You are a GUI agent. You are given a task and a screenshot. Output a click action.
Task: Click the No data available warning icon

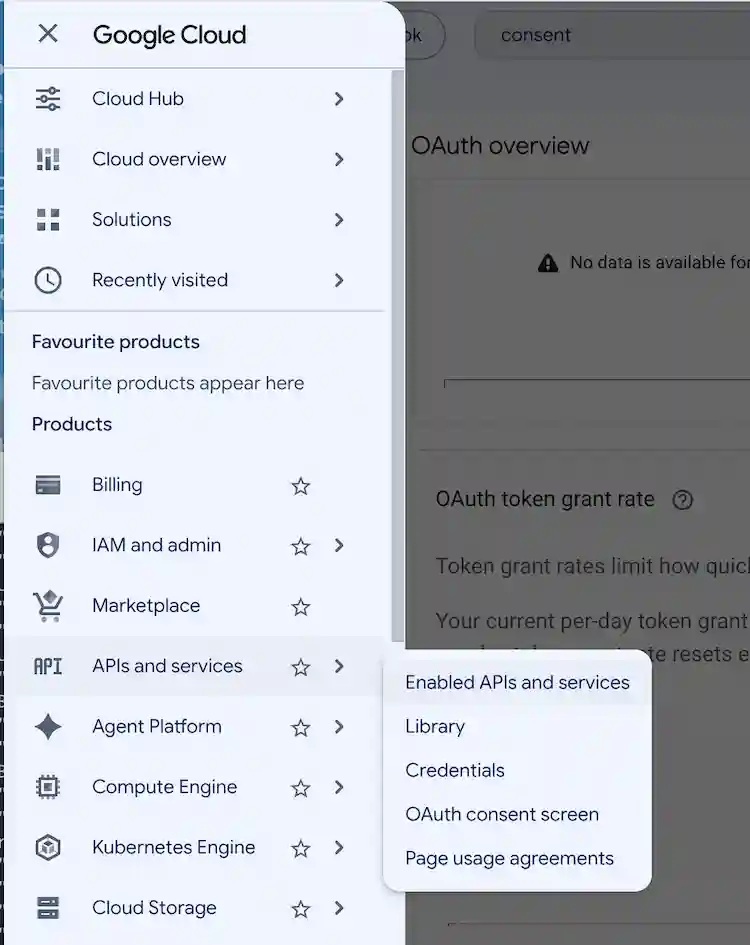(x=547, y=263)
